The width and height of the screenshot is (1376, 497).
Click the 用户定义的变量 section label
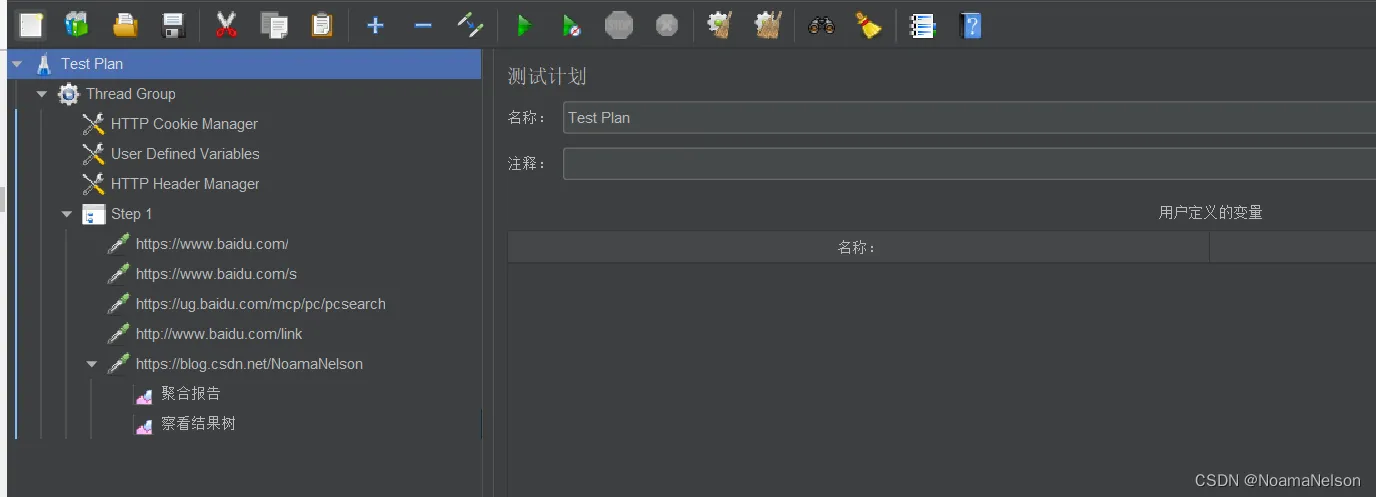(1210, 213)
